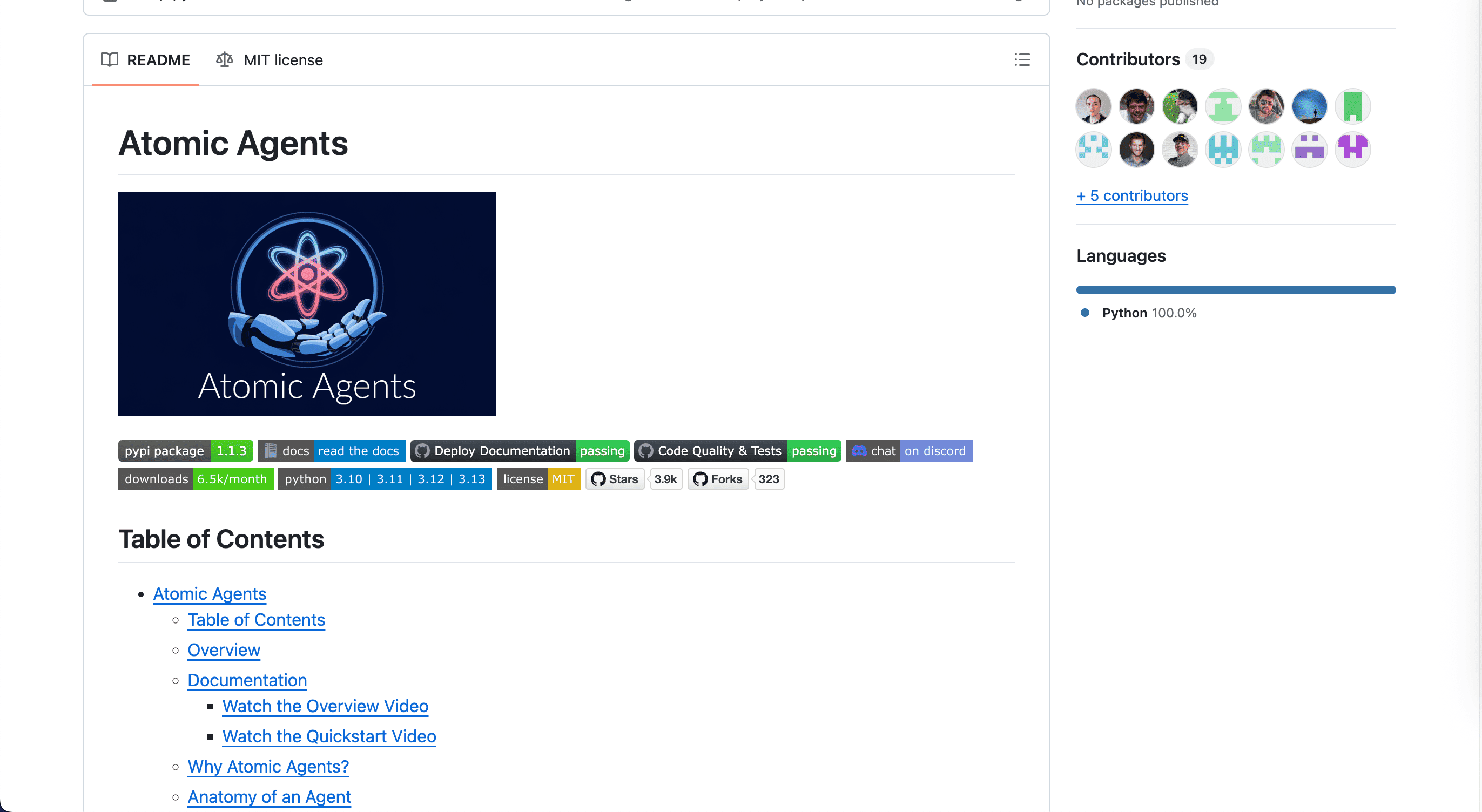1482x812 pixels.
Task: Click the Python language bar
Action: pyautogui.click(x=1236, y=290)
